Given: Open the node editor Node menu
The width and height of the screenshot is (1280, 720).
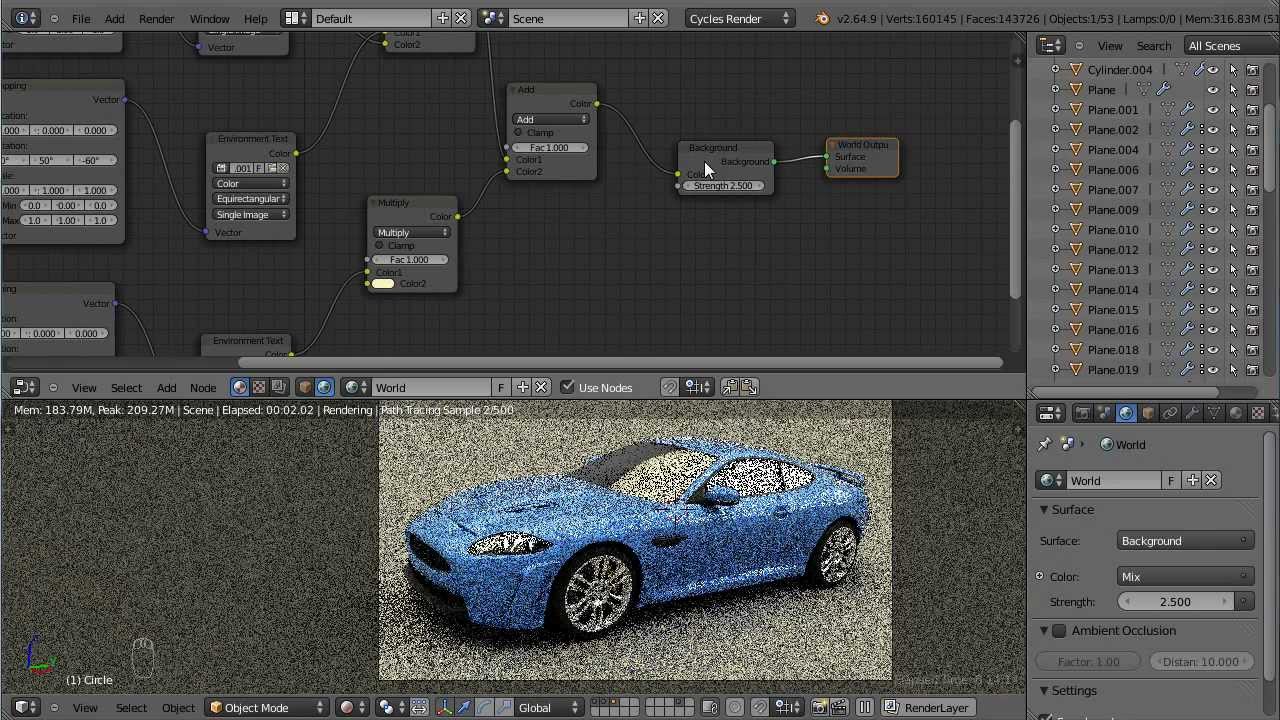Looking at the screenshot, I should (x=203, y=388).
